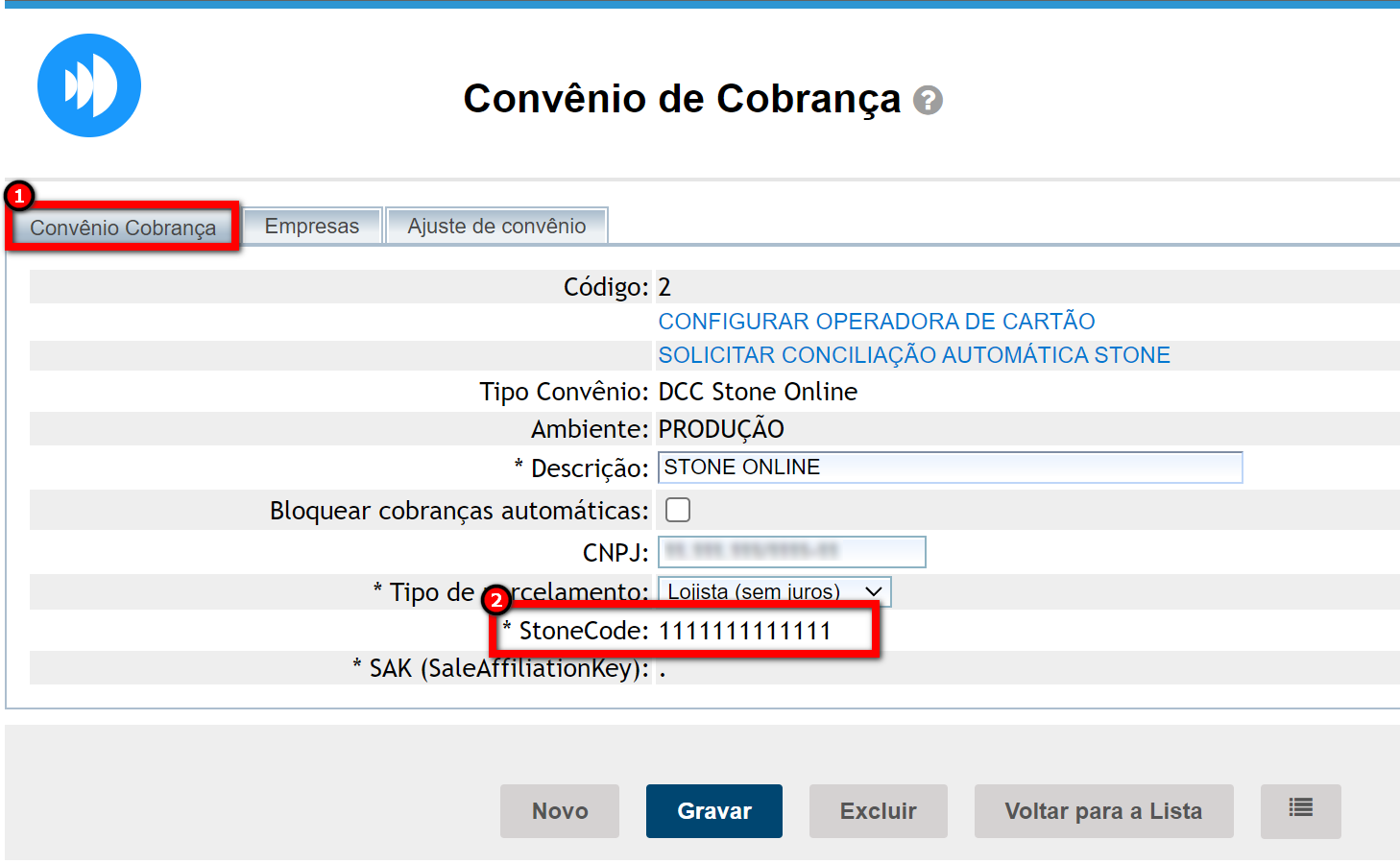Click the Novo button
The width and height of the screenshot is (1400, 864).
point(560,811)
